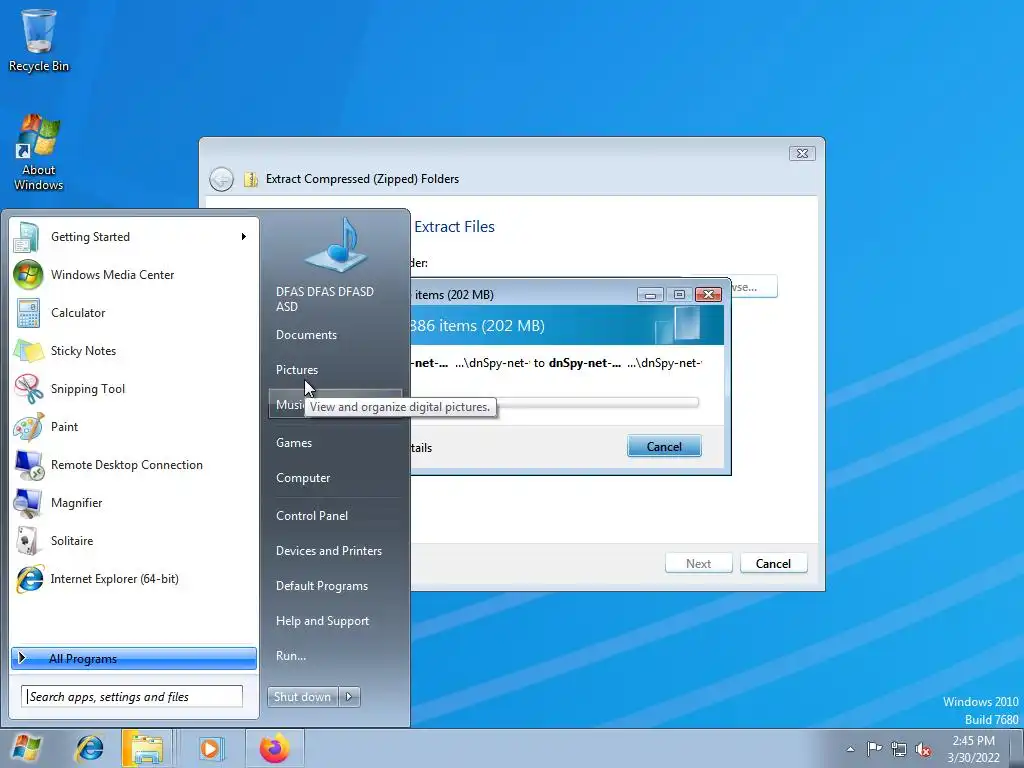Open Documents from Start menu

point(306,335)
